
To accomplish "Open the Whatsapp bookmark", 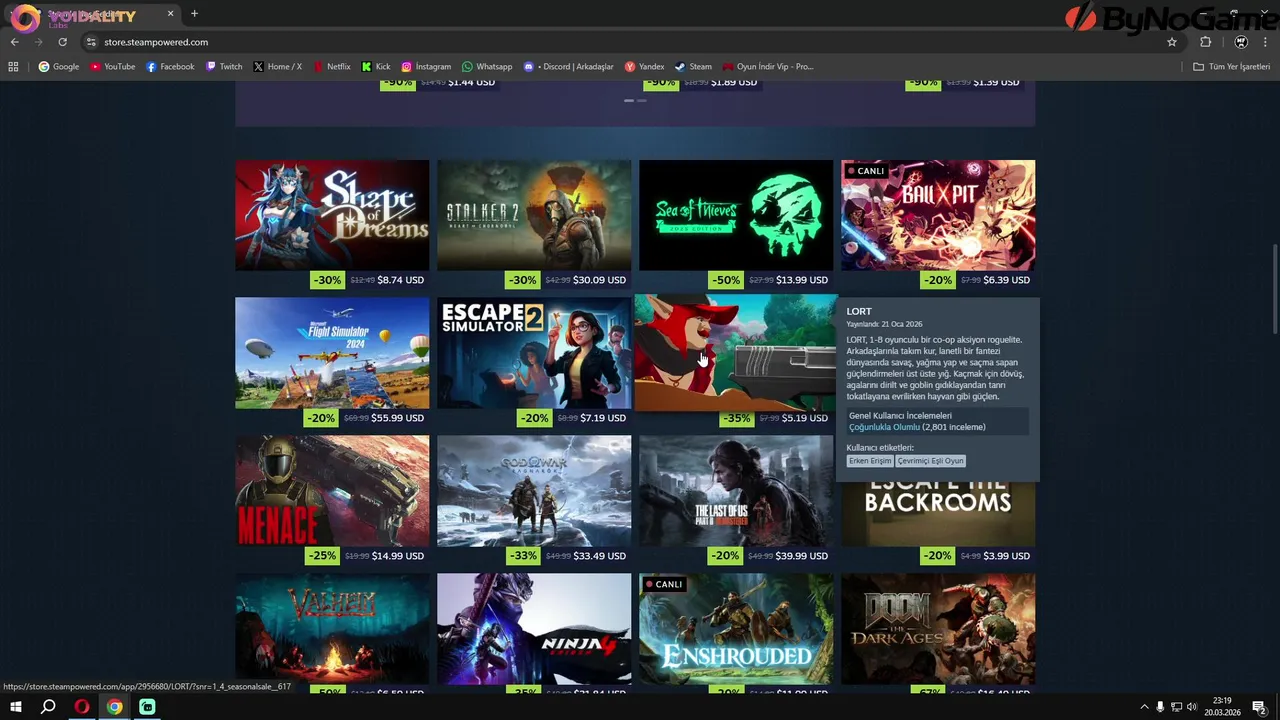I will pyautogui.click(x=487, y=67).
